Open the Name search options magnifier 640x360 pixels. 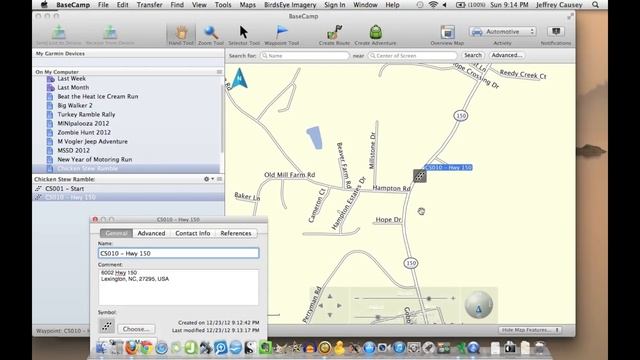pyautogui.click(x=265, y=56)
